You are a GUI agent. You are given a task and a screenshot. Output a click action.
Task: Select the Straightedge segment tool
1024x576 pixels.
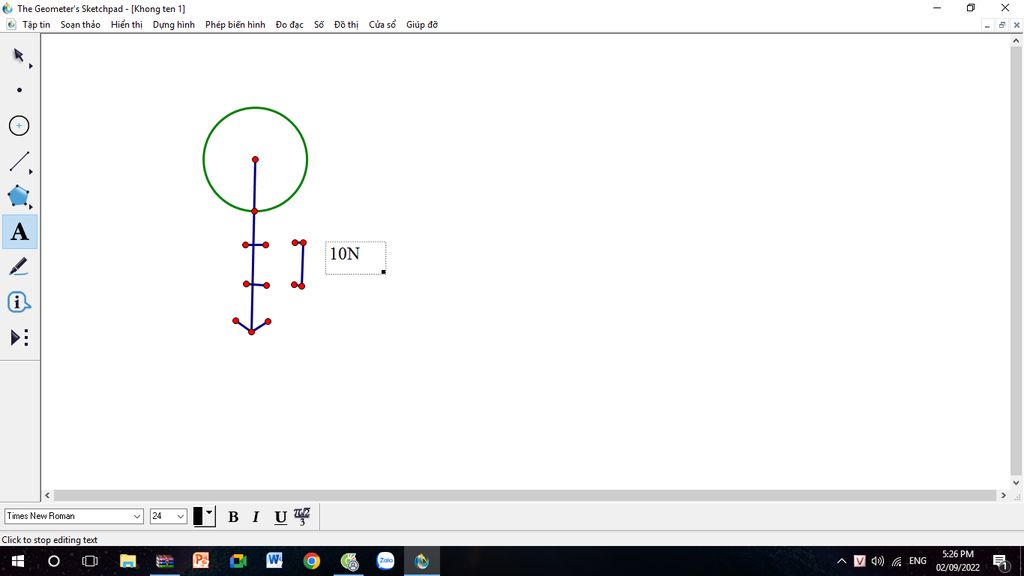point(18,161)
